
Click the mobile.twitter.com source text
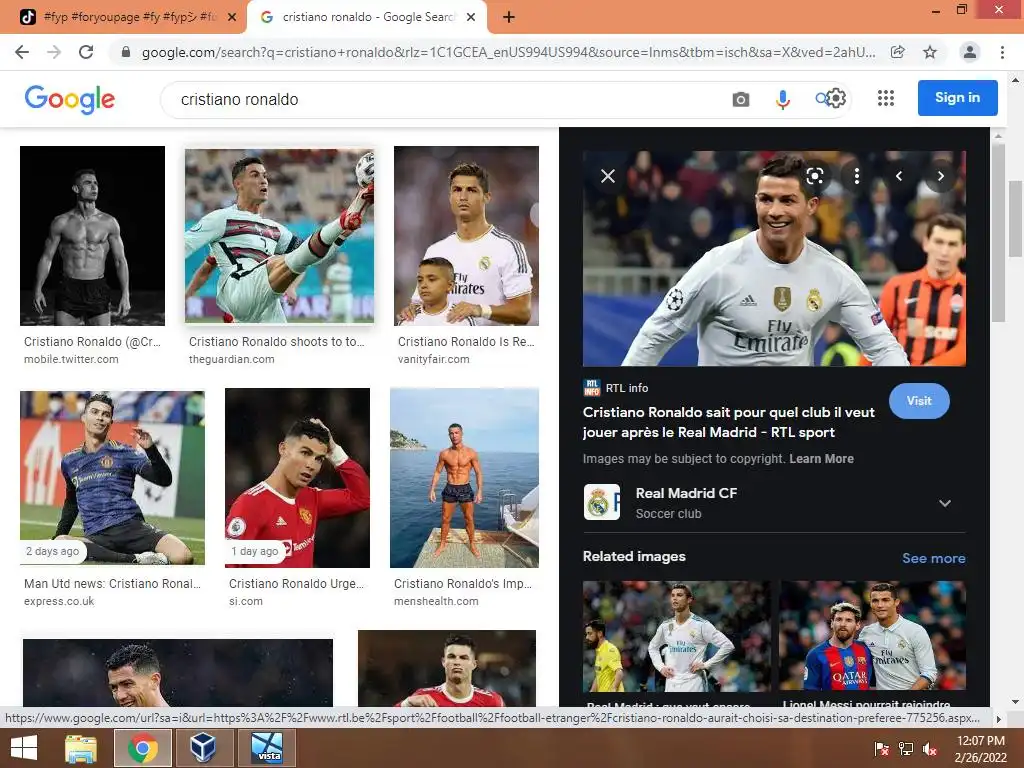[71, 359]
